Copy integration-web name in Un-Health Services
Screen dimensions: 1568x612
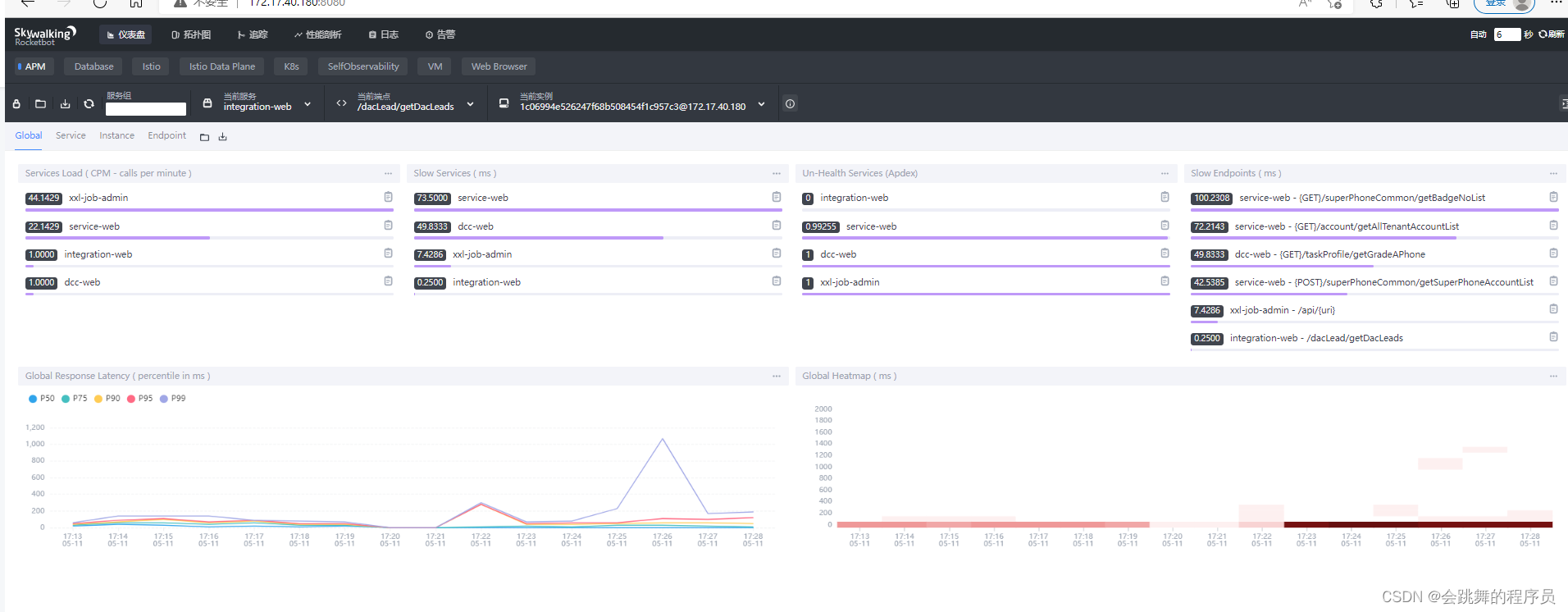pos(1165,197)
